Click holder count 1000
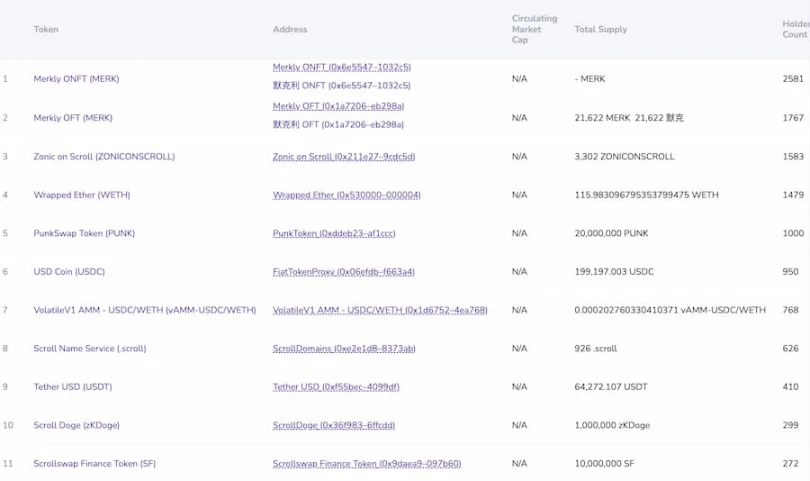810x481 pixels. click(x=793, y=234)
